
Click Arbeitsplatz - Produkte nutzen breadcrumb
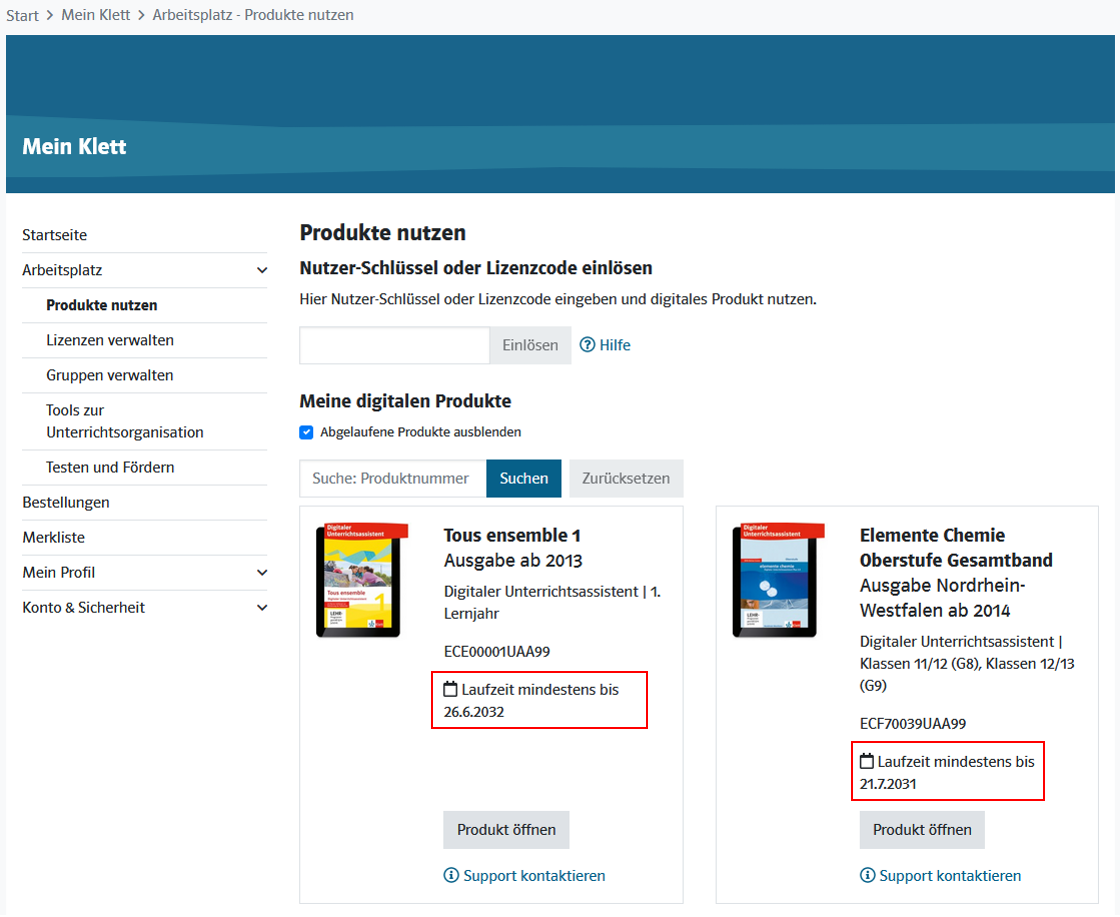(x=253, y=15)
